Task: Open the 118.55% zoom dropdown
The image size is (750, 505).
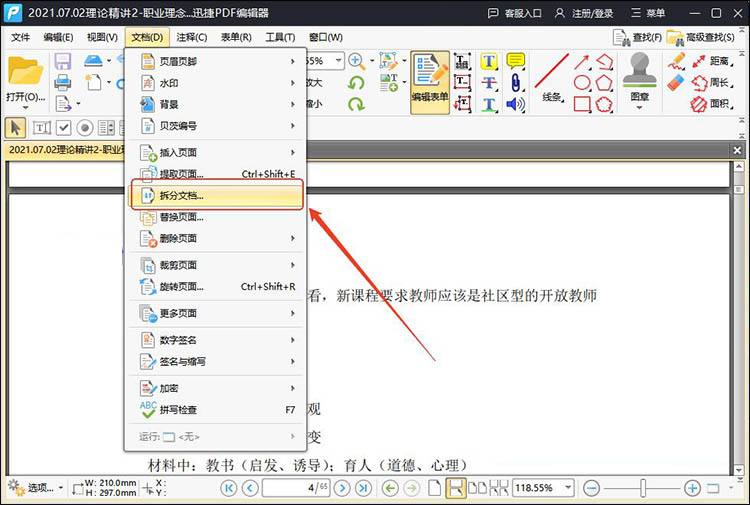Action: pyautogui.click(x=568, y=488)
